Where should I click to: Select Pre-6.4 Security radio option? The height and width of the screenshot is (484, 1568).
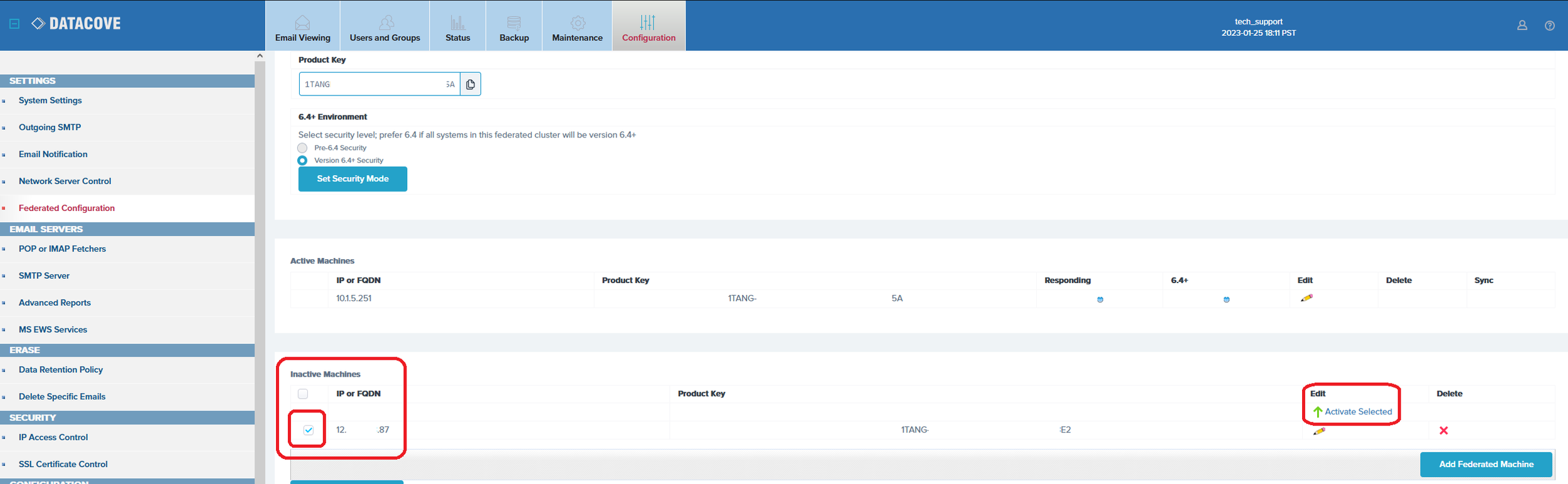302,148
